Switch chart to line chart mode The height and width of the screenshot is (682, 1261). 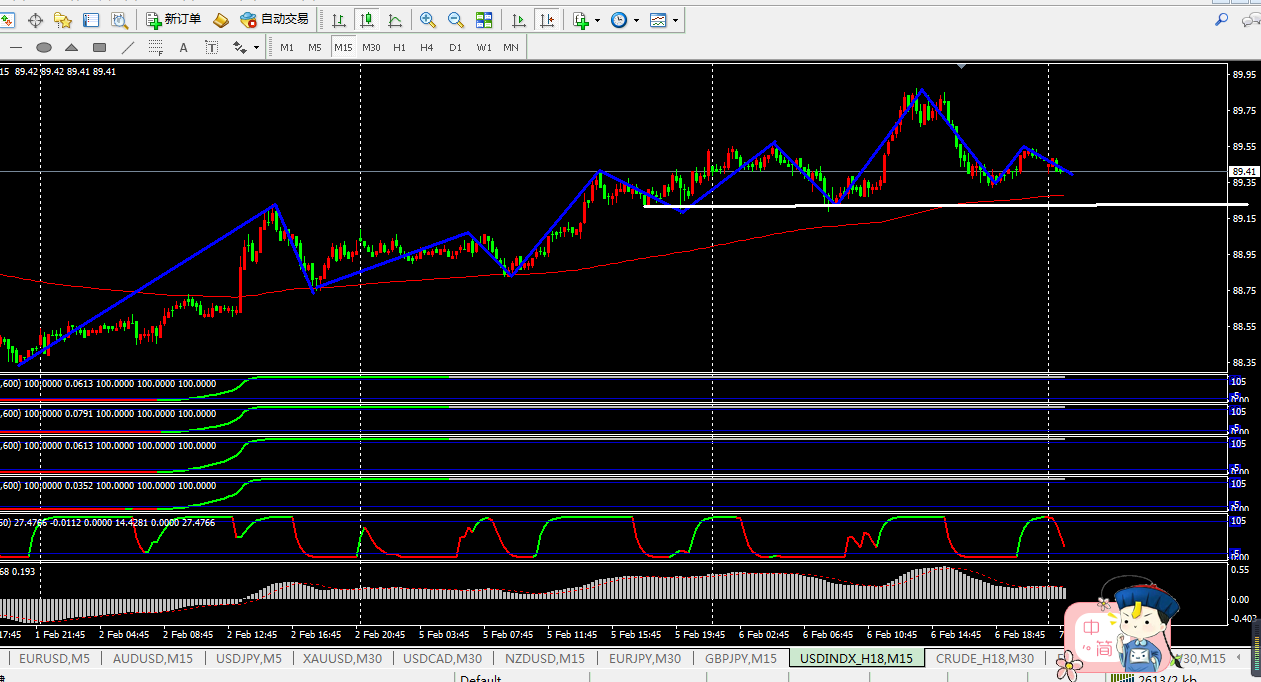click(395, 20)
